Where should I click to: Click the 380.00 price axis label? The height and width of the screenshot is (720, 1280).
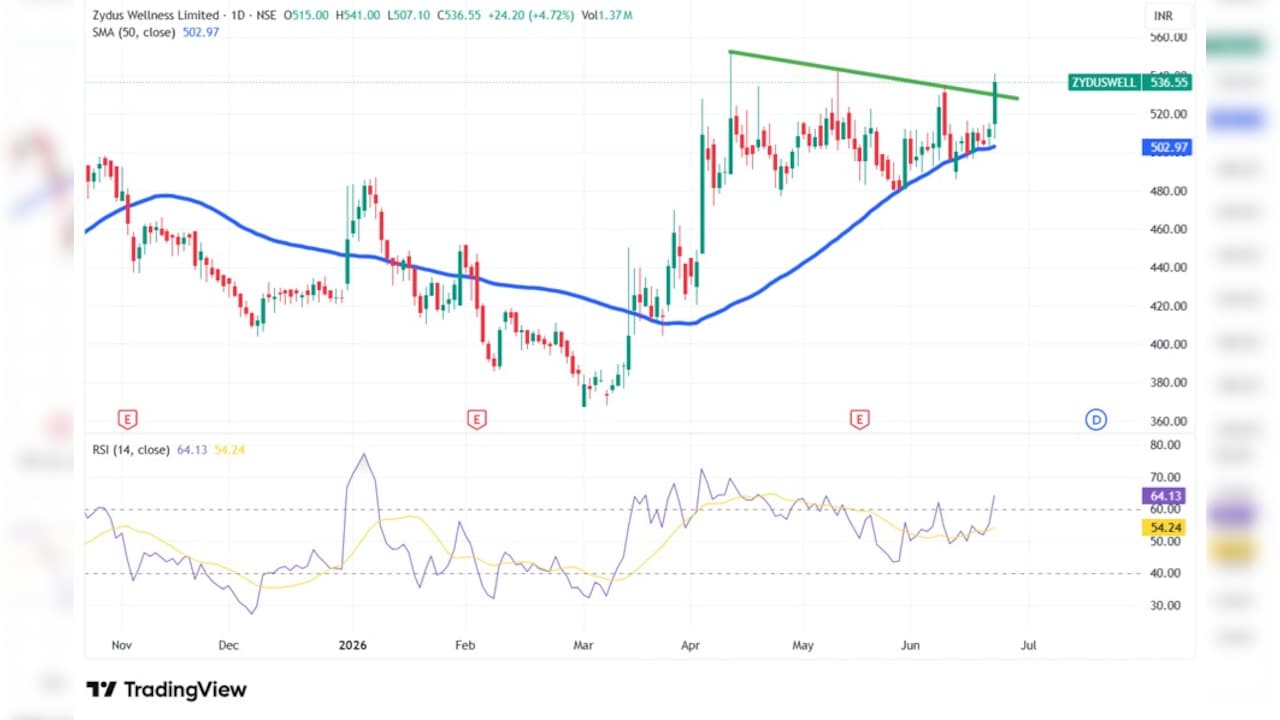[x=1168, y=383]
